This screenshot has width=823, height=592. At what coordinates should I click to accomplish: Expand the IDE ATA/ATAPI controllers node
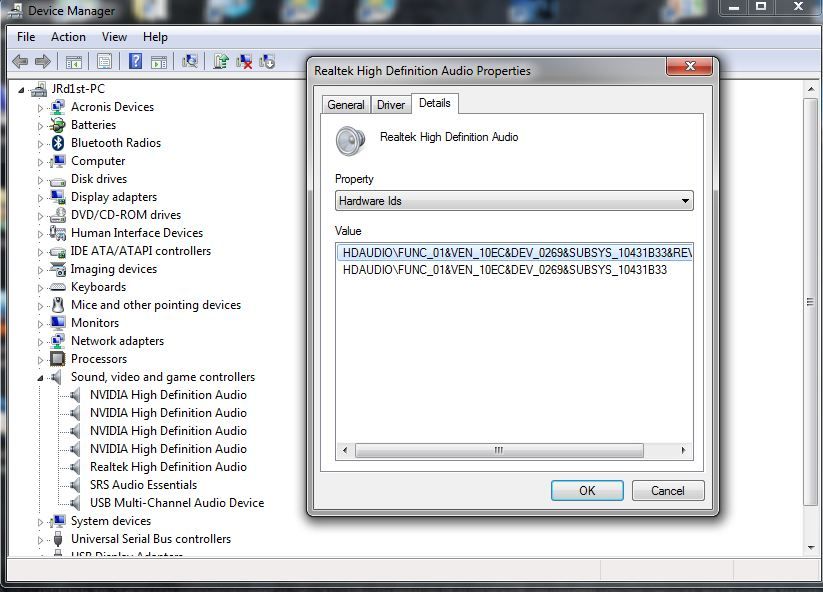pyautogui.click(x=40, y=252)
